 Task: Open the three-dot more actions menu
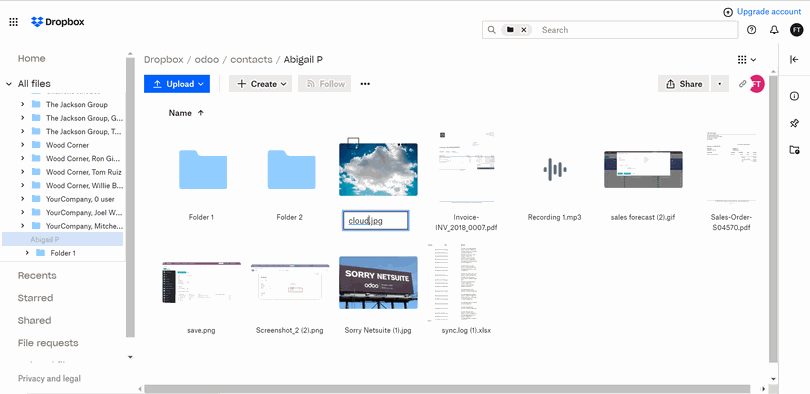[x=365, y=84]
